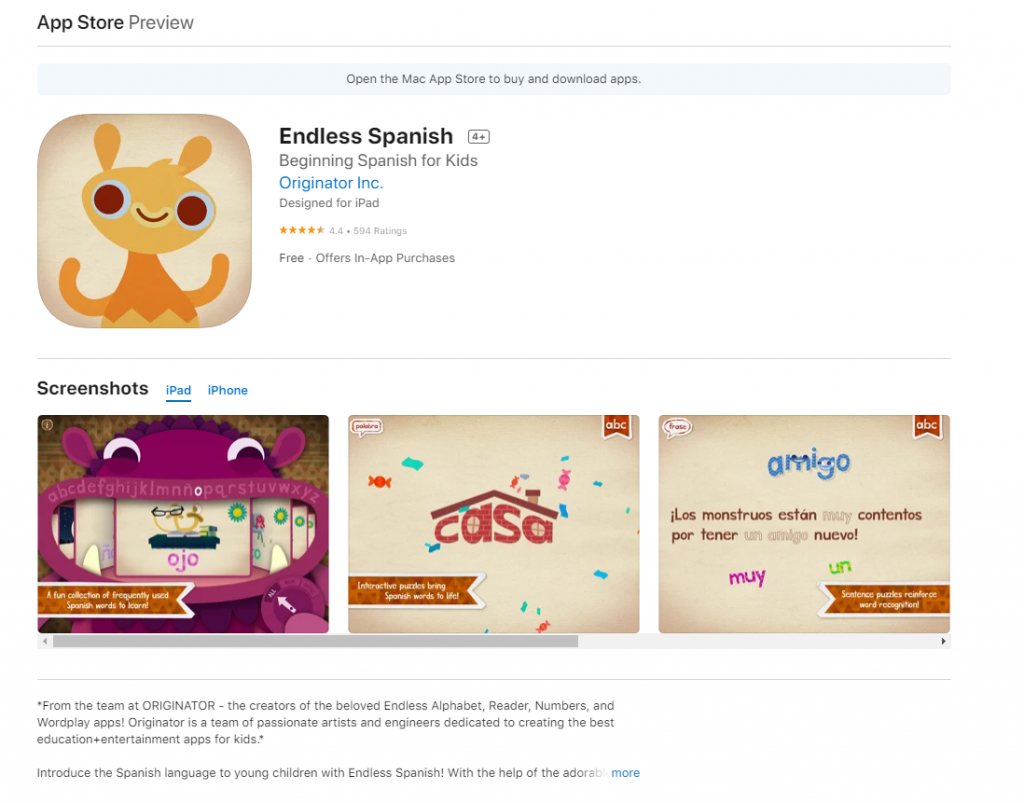Click the palabra speech bubble icon
Screen dimensions: 1024x803
367,427
